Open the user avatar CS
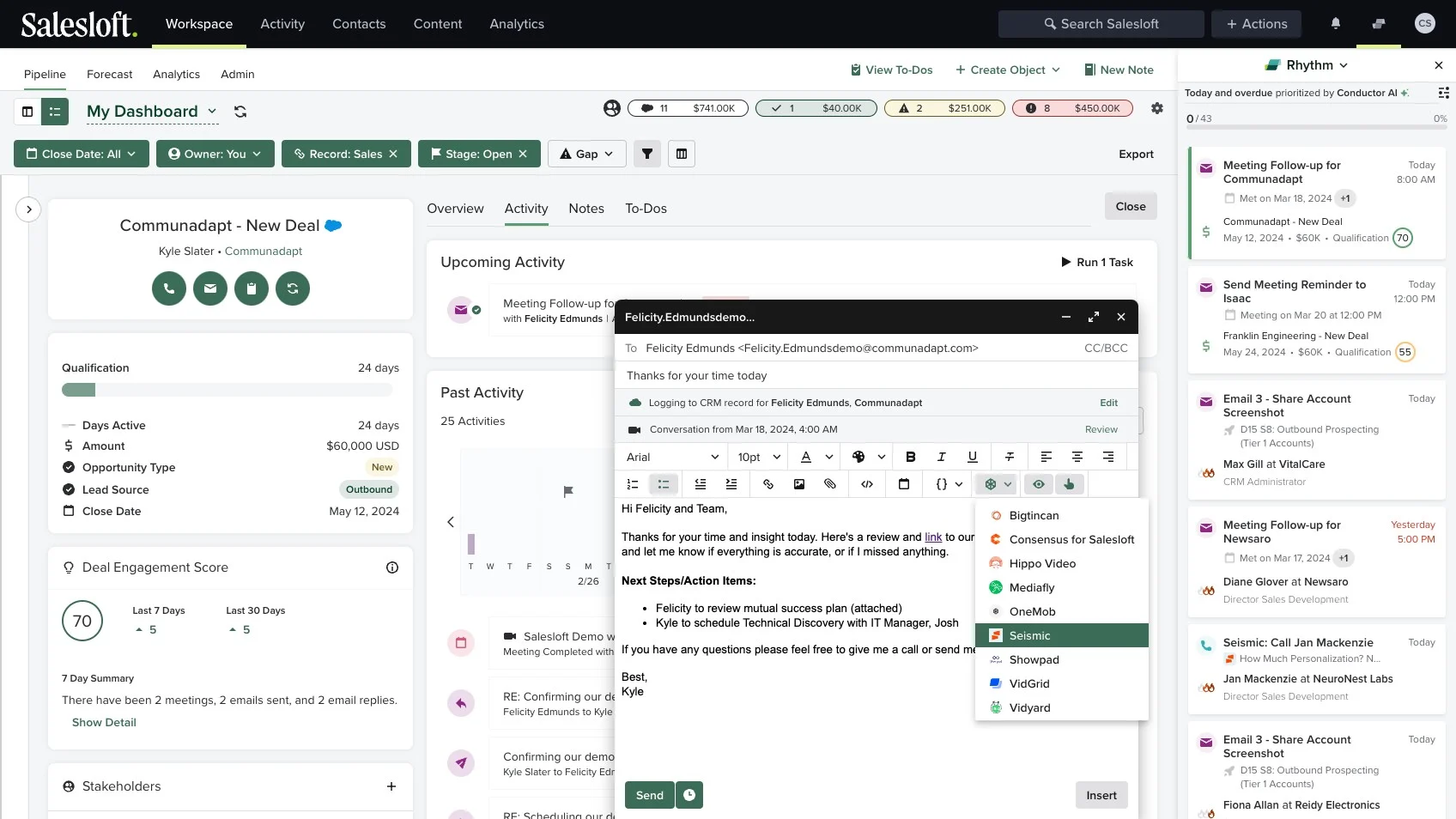1456x819 pixels. click(x=1425, y=24)
